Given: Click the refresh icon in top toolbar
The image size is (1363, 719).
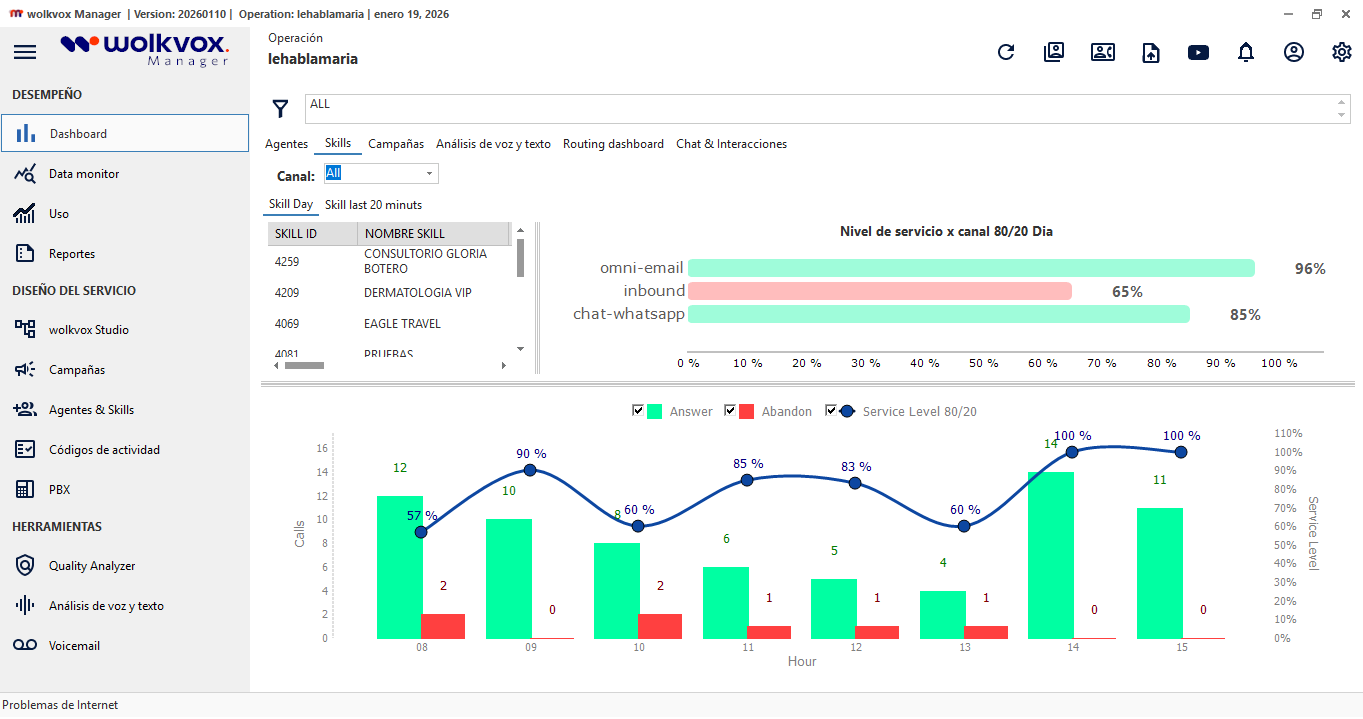Looking at the screenshot, I should click(x=1006, y=53).
